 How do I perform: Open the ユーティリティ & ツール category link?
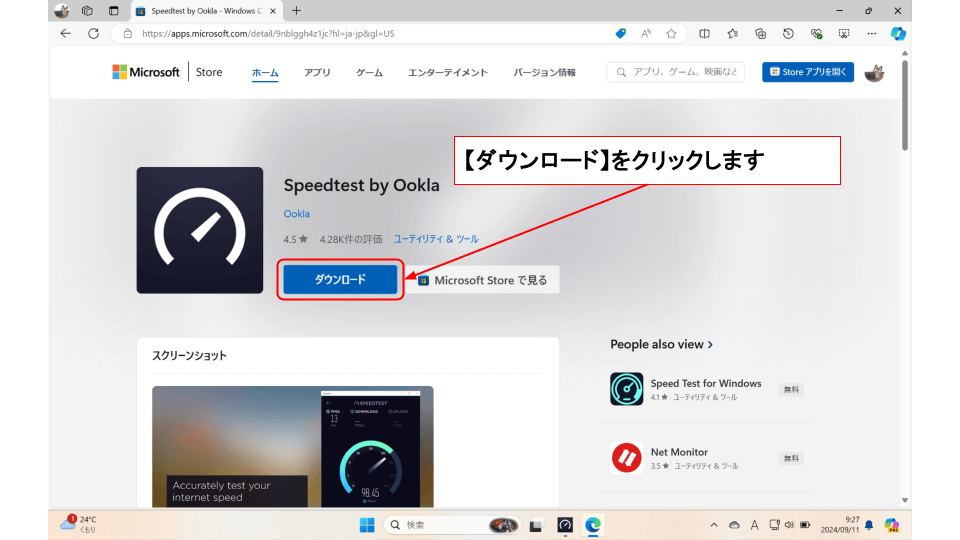pyautogui.click(x=436, y=239)
